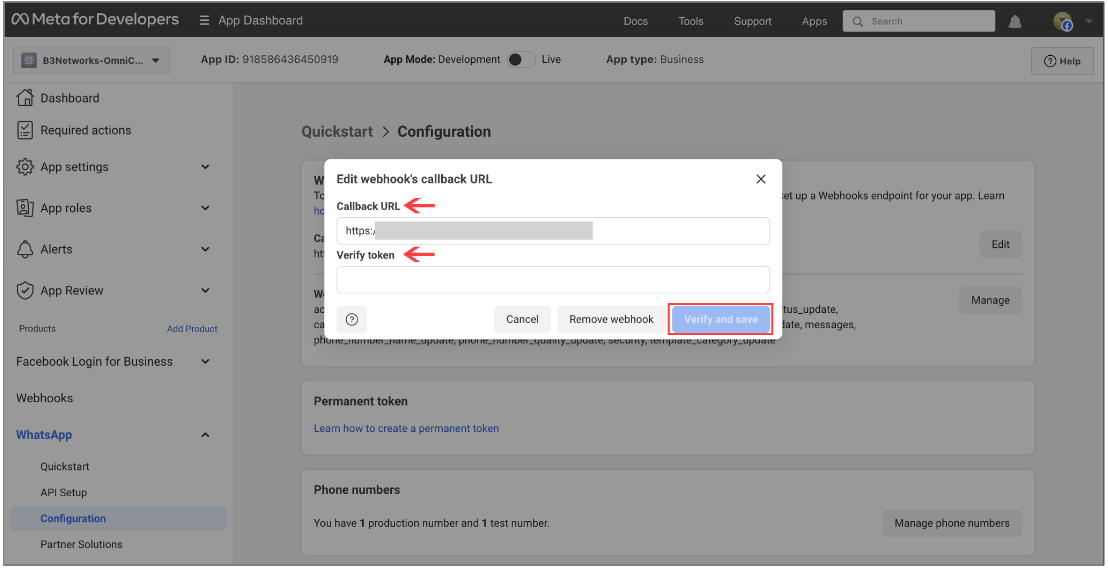The width and height of the screenshot is (1108, 568).
Task: Click the search magnifier icon
Action: coord(858,21)
